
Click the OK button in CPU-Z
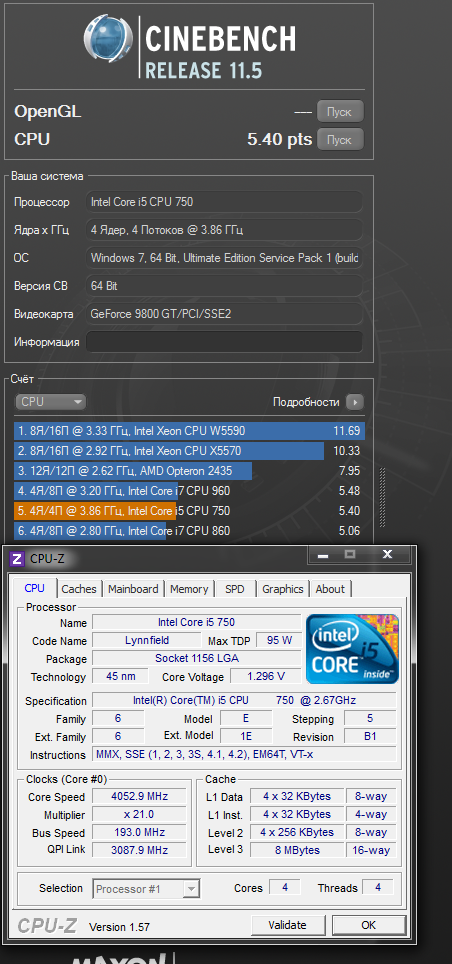pyautogui.click(x=368, y=925)
